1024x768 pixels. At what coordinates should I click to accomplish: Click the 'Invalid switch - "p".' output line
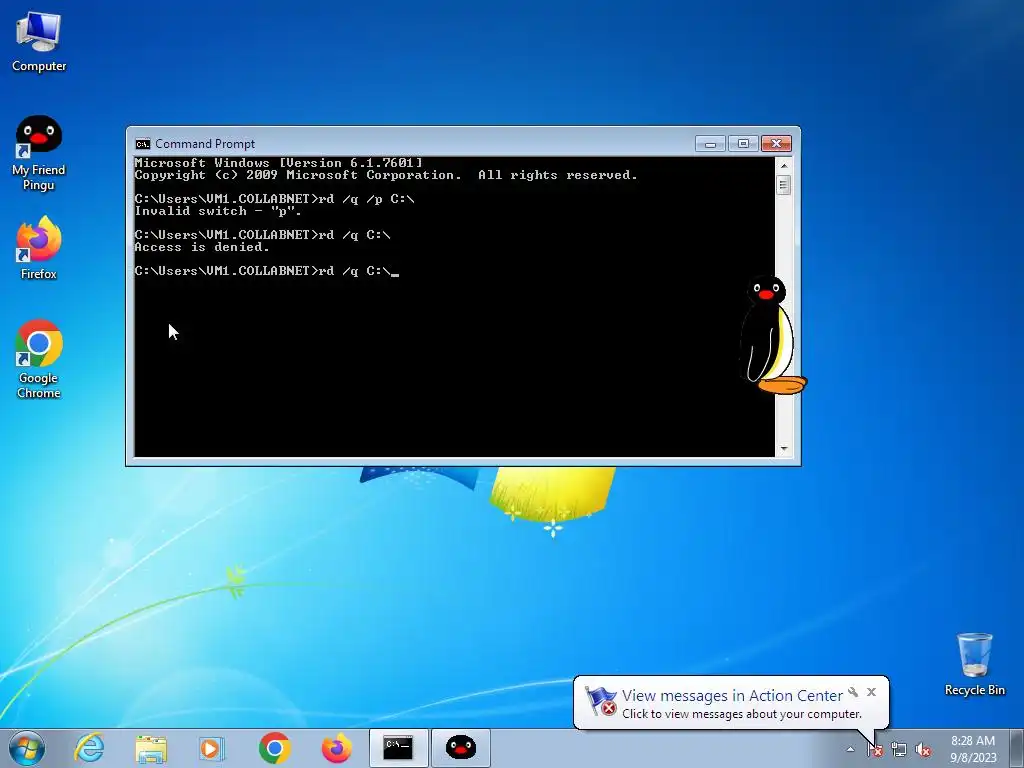pyautogui.click(x=218, y=211)
